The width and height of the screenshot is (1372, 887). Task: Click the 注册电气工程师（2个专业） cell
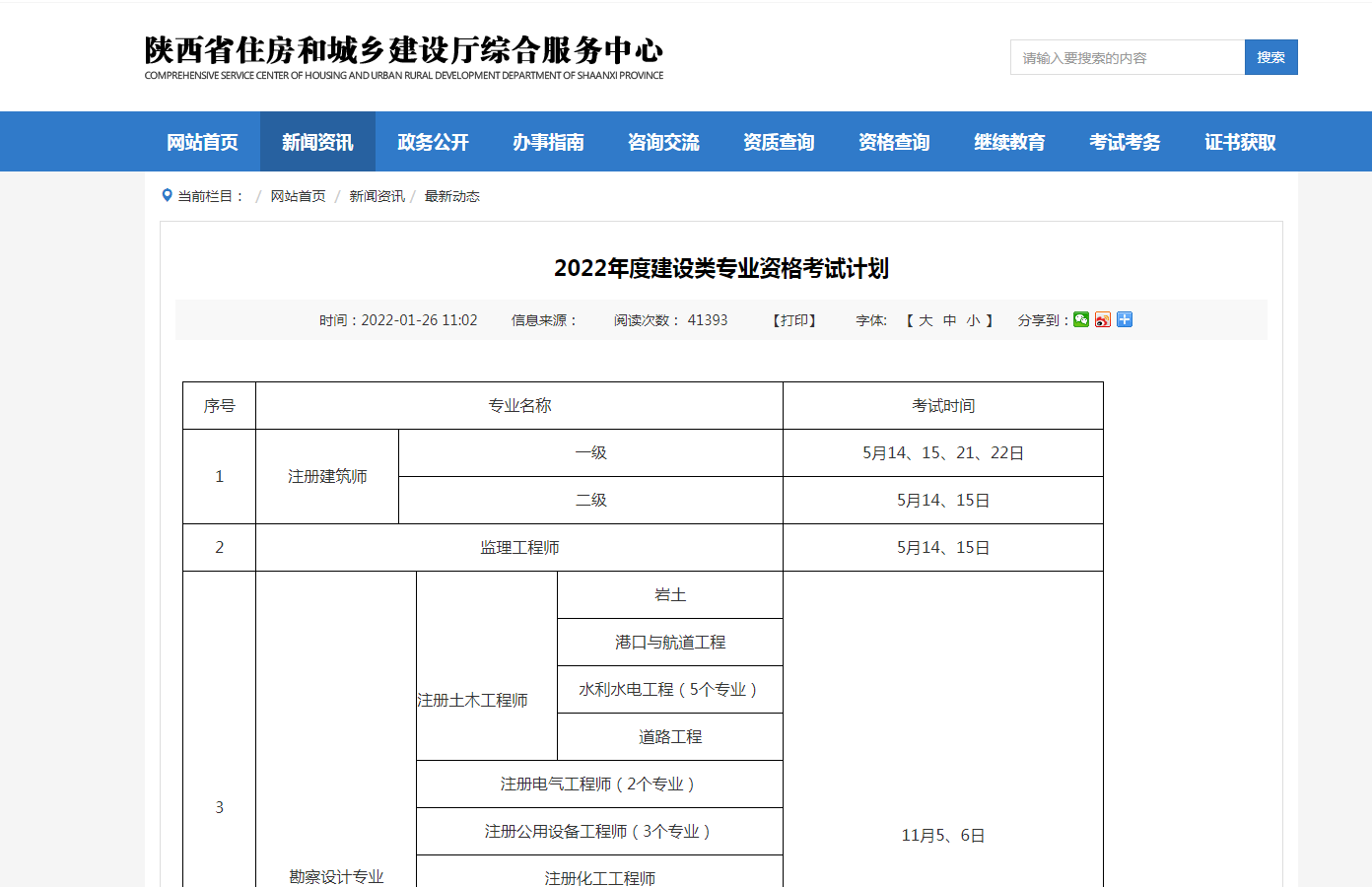tap(599, 785)
